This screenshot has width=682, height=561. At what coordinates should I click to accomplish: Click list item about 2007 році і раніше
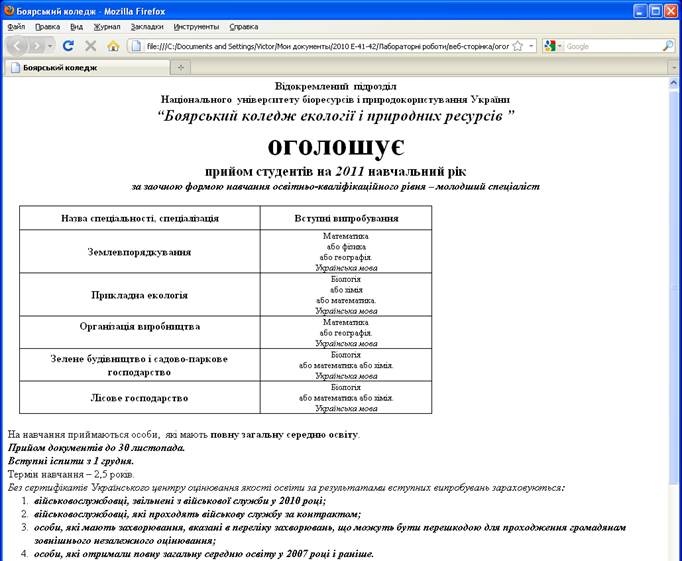204,554
